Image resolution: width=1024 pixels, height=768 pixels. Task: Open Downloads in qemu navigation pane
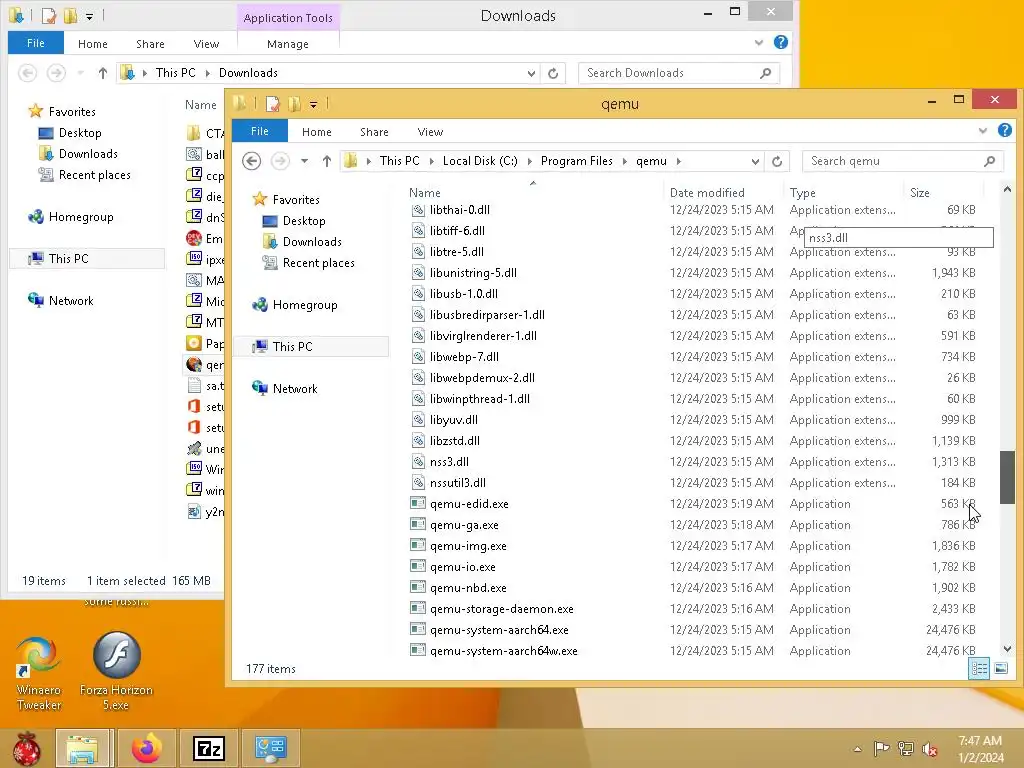point(312,242)
